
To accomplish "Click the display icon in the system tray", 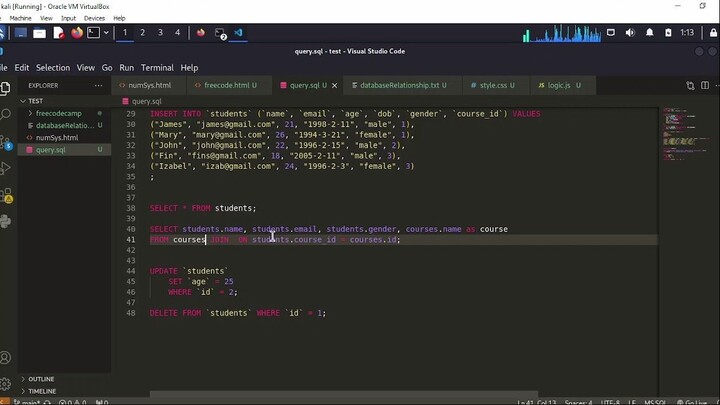I will 611,33.
